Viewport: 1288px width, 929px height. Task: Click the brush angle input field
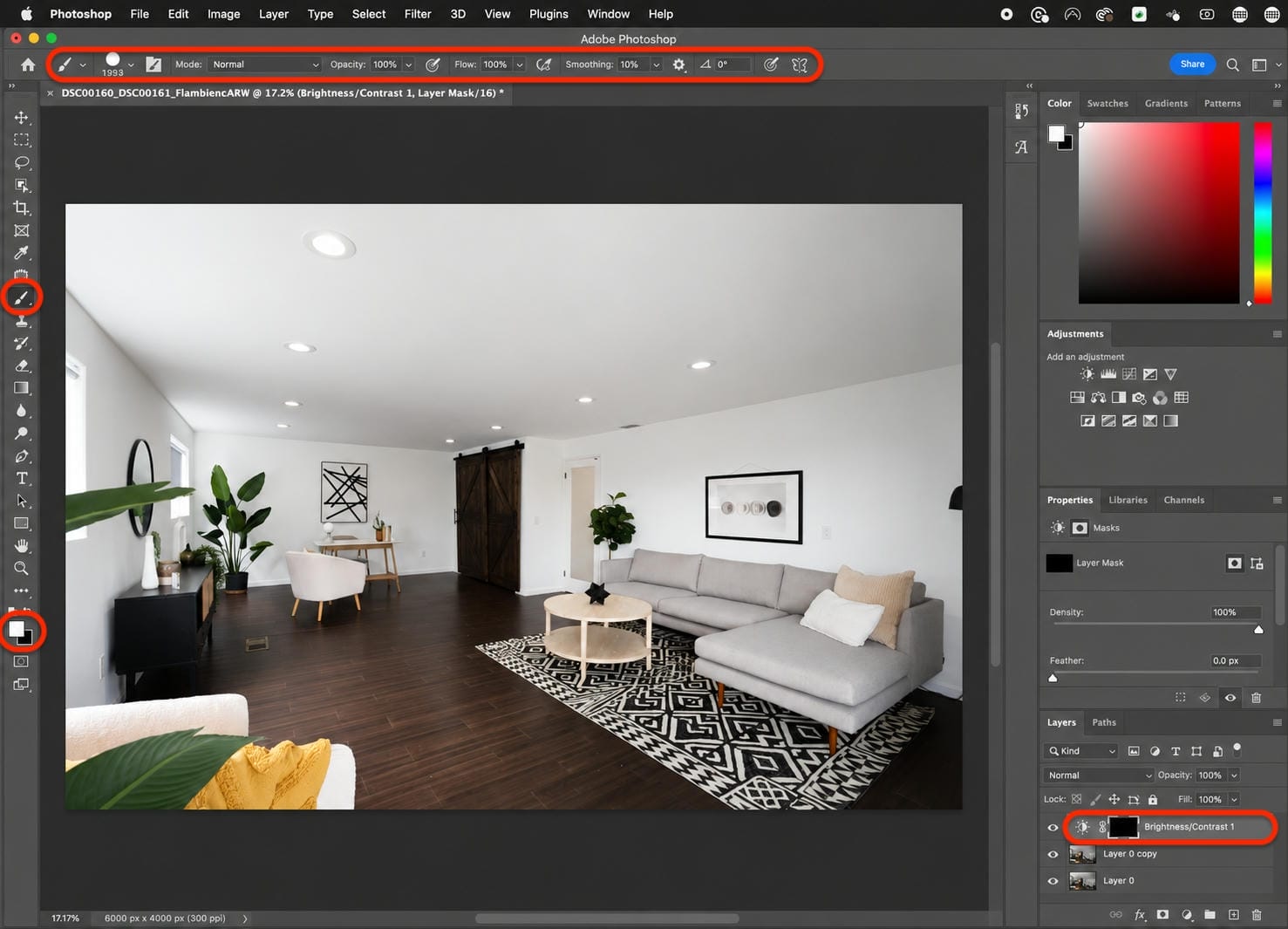pos(733,65)
